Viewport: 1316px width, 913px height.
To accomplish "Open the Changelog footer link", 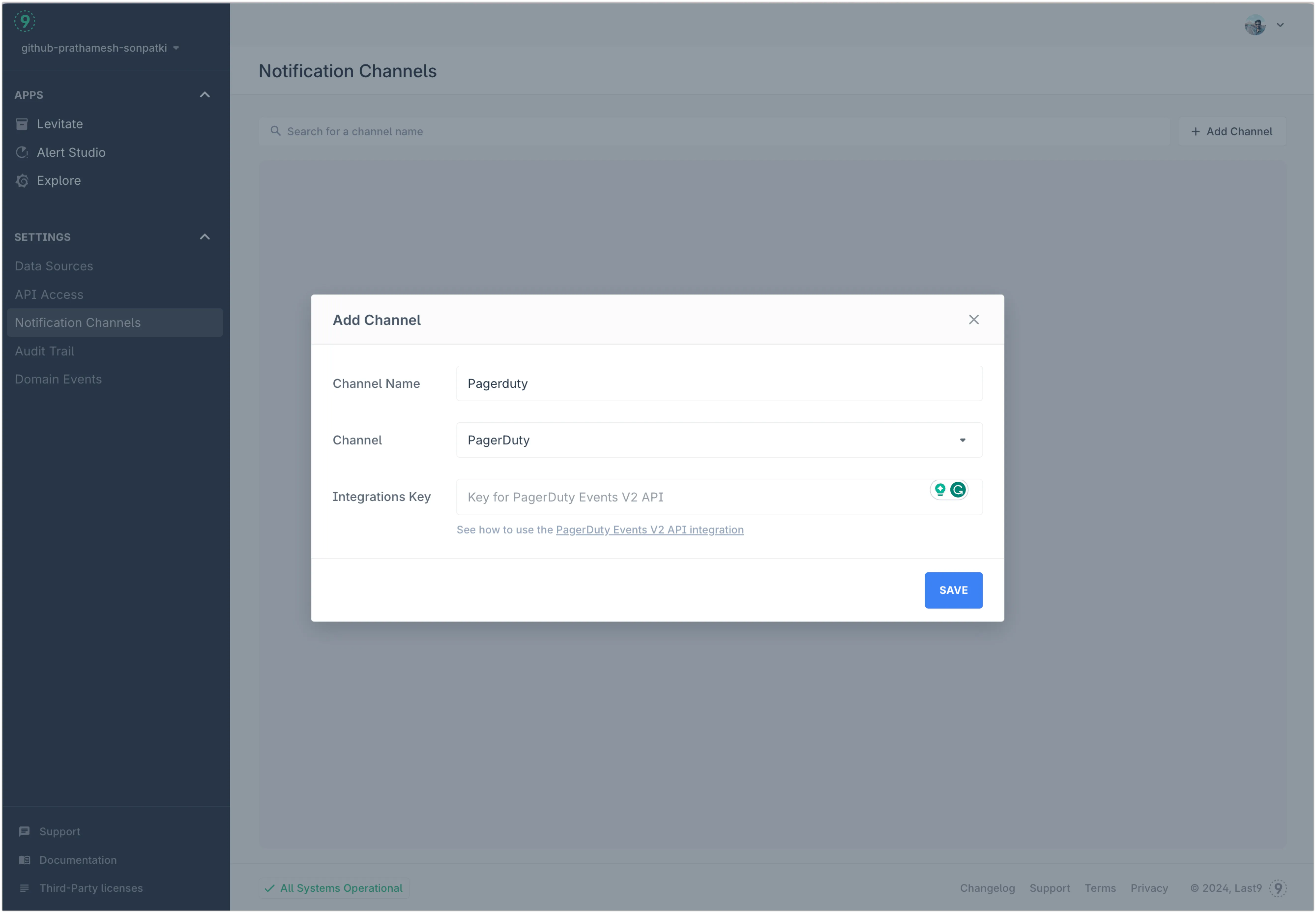I will (x=987, y=888).
